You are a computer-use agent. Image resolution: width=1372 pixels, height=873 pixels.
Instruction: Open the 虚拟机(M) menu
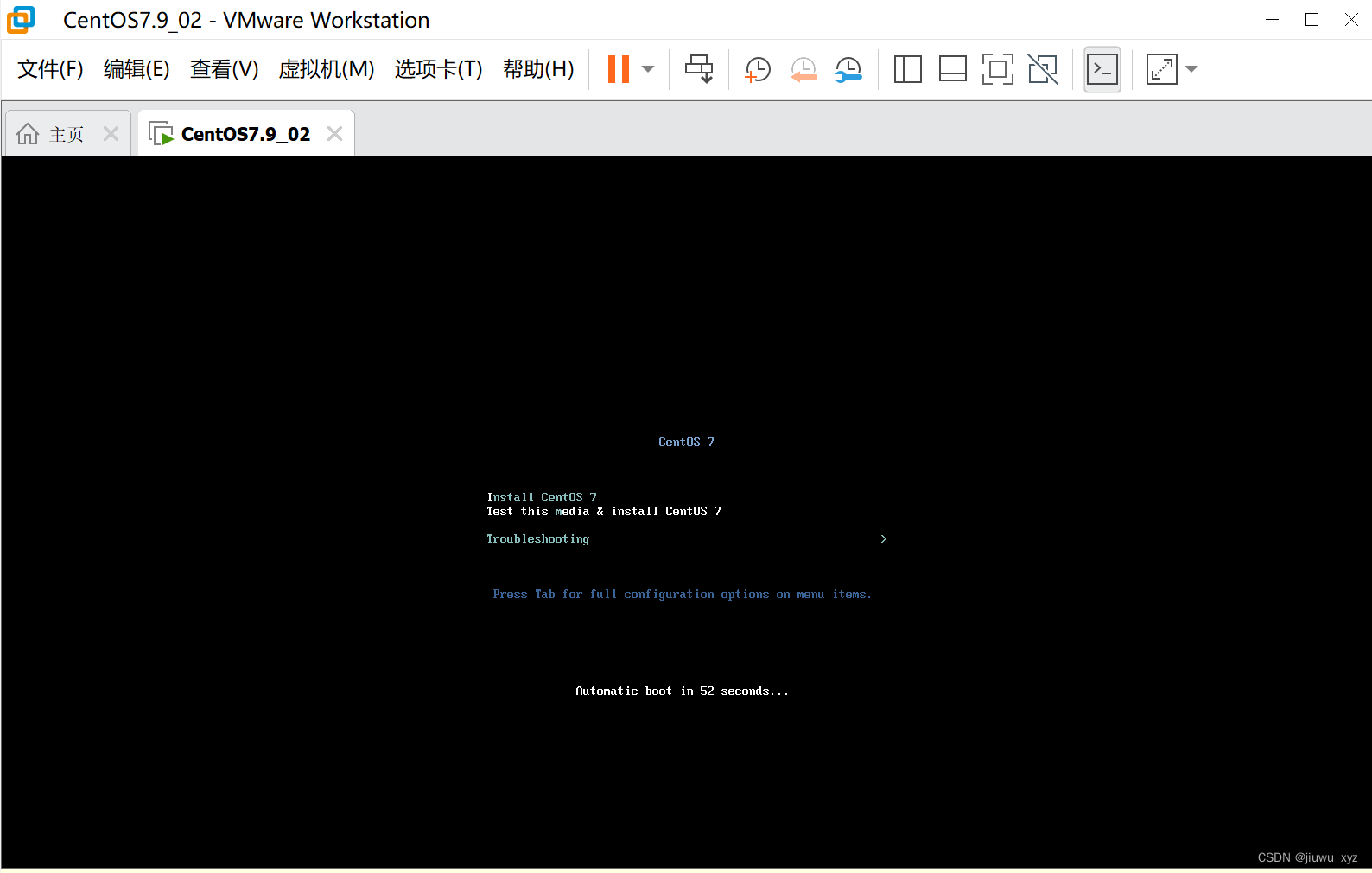click(x=327, y=69)
